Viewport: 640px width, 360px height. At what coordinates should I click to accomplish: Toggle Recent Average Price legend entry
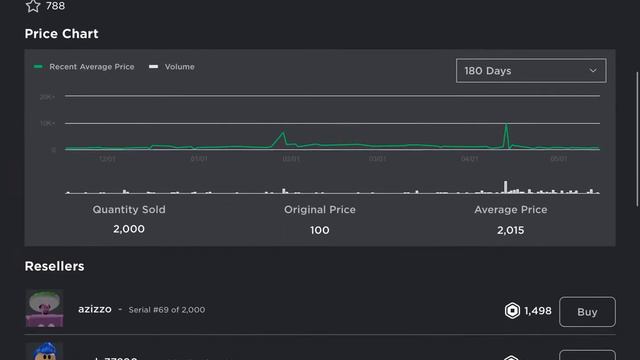[x=84, y=67]
